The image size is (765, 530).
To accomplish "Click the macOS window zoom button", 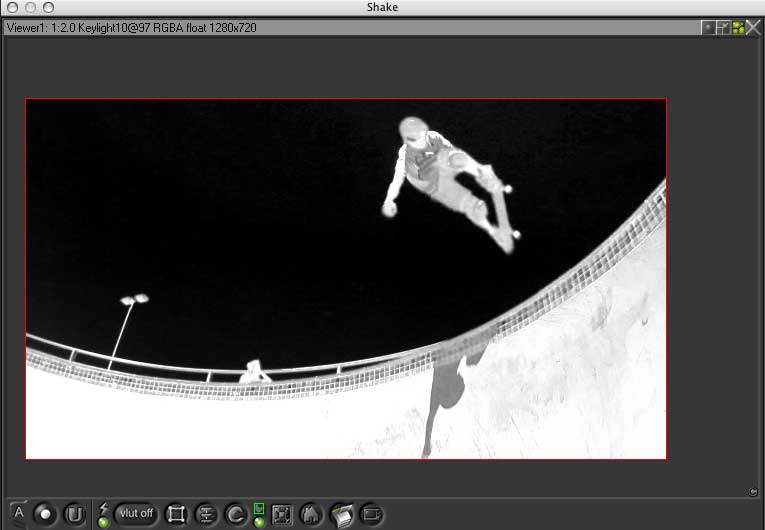I will (x=48, y=7).
